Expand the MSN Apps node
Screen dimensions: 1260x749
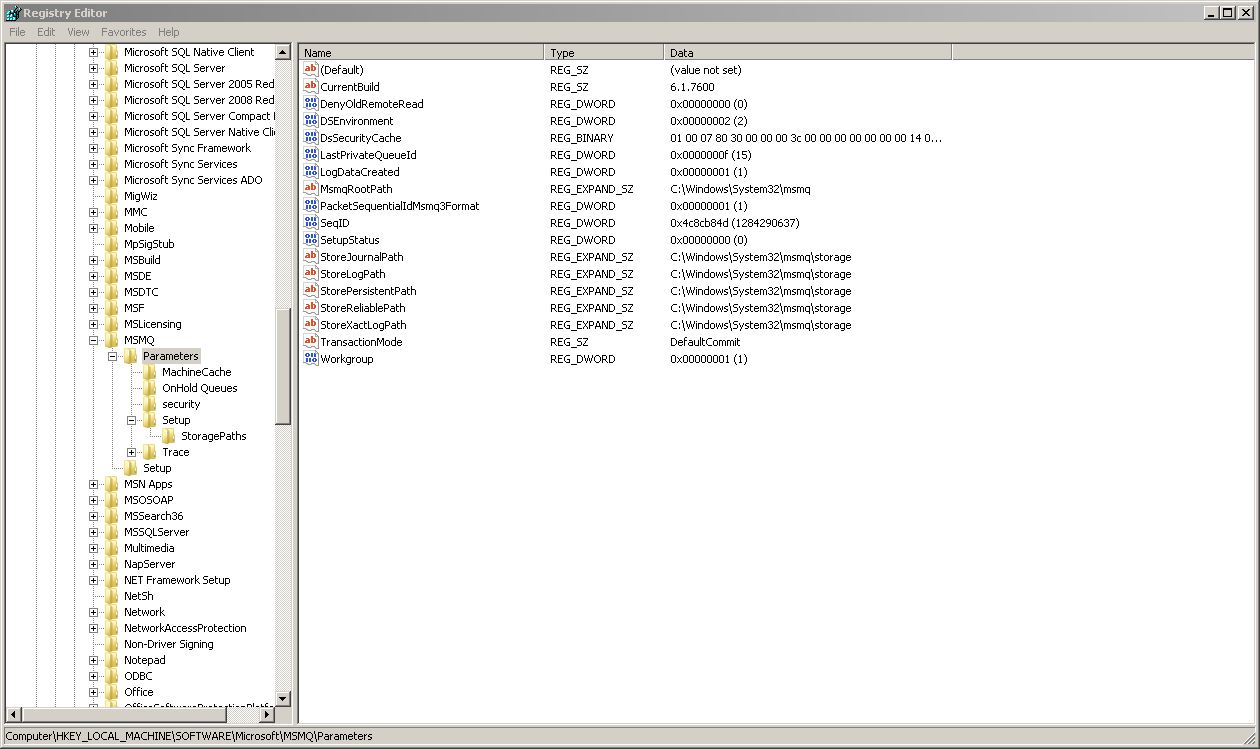(94, 484)
